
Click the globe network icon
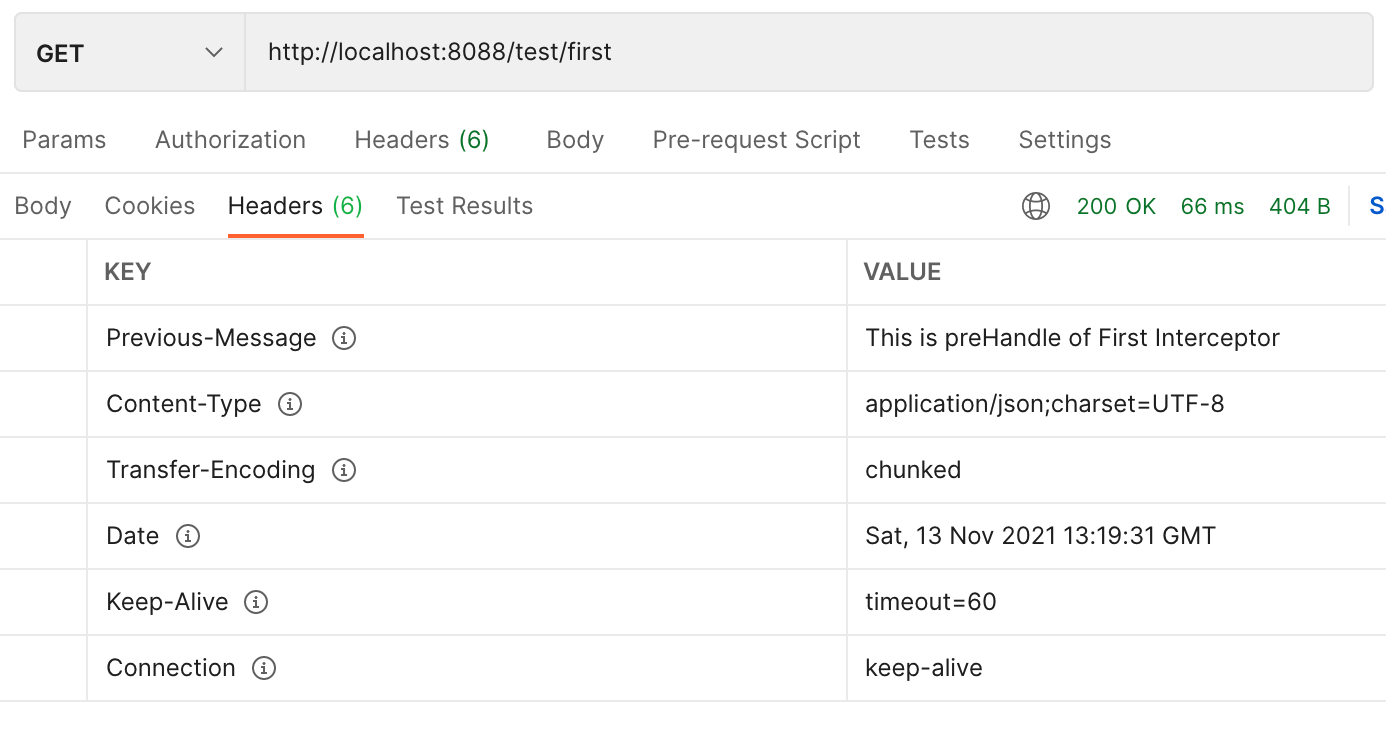(1036, 206)
